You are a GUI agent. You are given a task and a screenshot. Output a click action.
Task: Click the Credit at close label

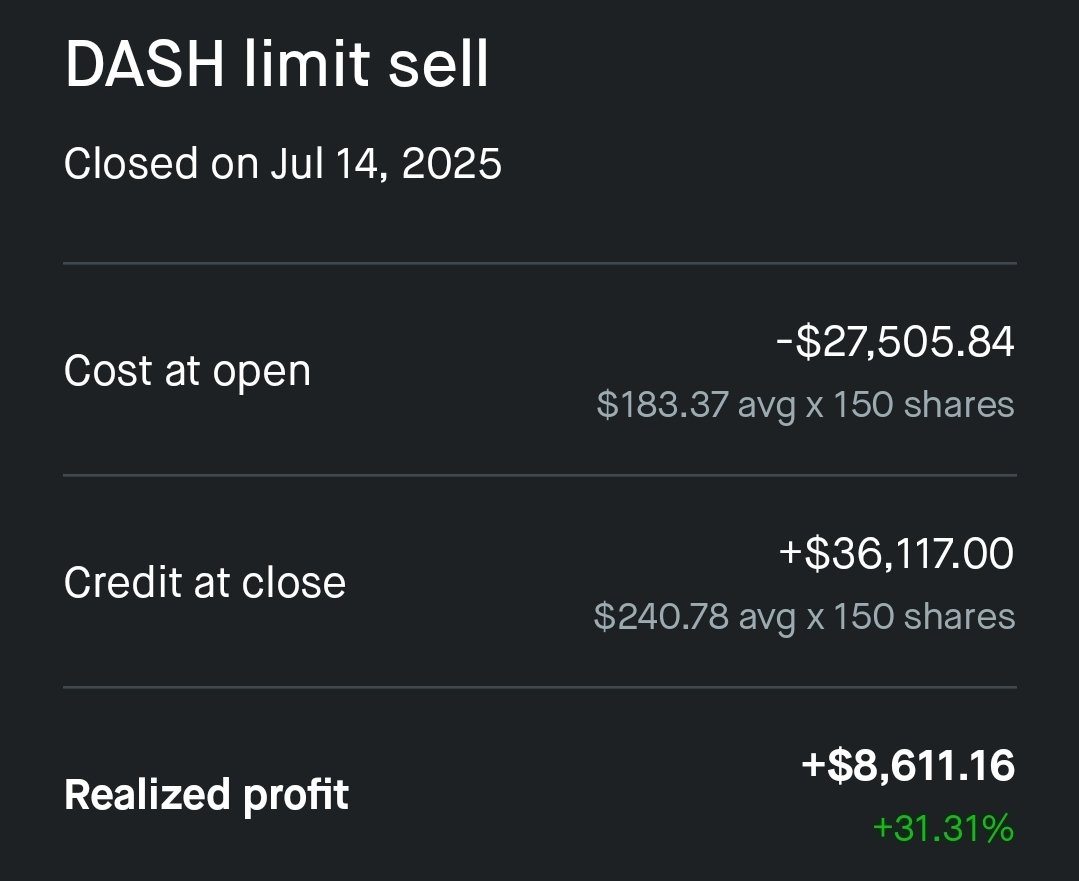204,582
